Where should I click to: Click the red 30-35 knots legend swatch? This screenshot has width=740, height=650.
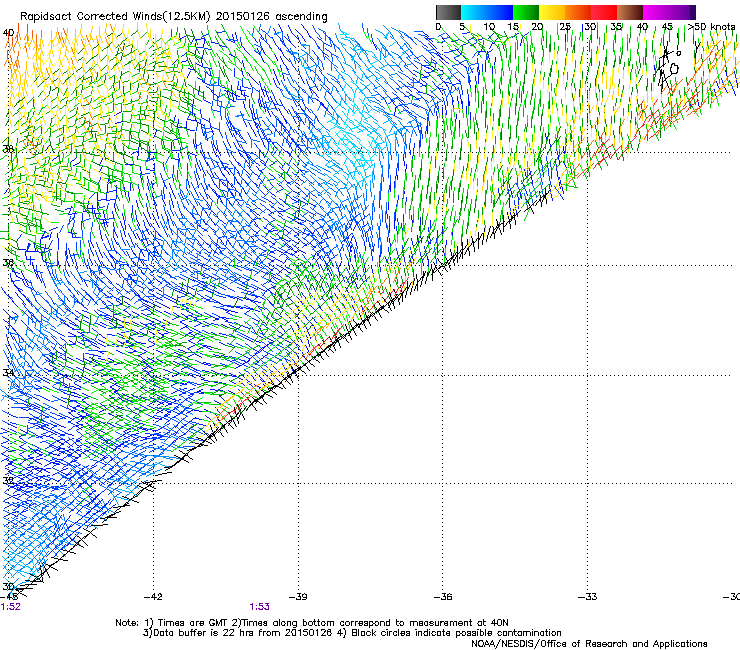(x=604, y=12)
